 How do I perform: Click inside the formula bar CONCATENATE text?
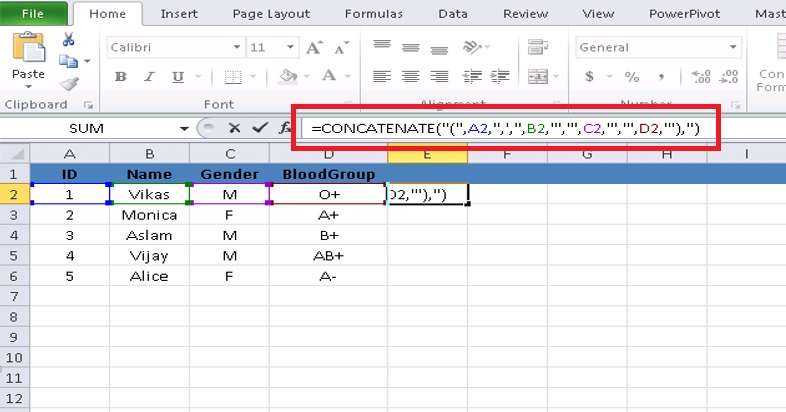coord(505,128)
